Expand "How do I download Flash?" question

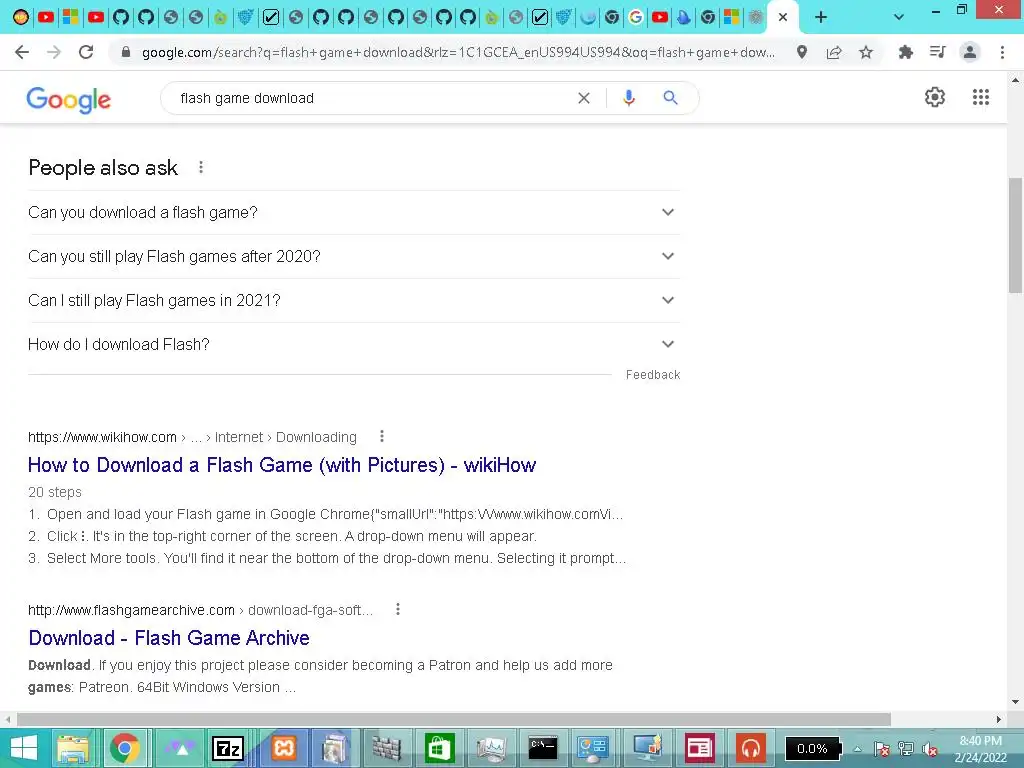pos(354,344)
